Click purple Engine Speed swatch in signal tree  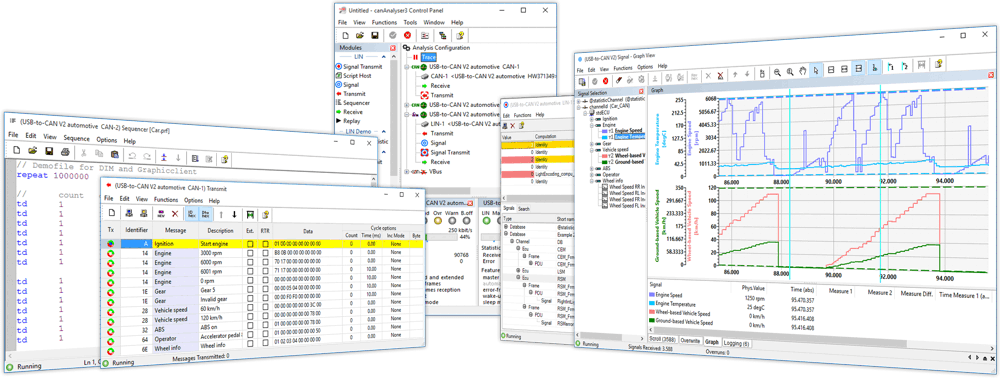coord(605,131)
